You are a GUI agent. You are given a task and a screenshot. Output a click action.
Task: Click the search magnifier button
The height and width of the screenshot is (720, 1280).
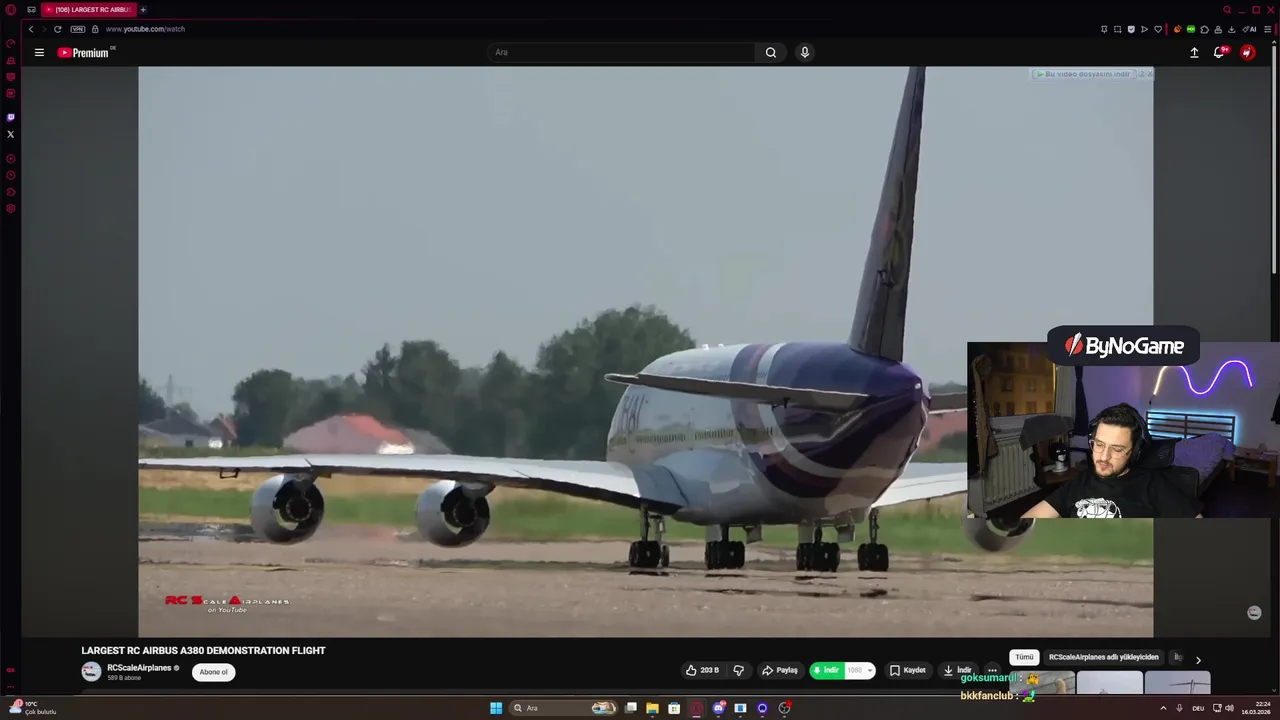[771, 52]
